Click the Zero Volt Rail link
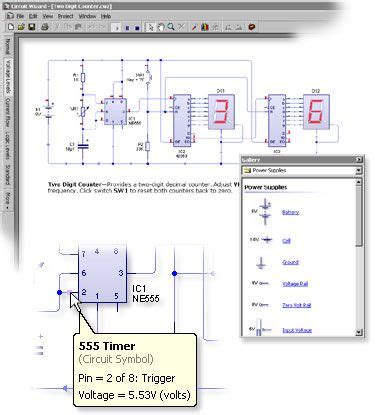Screen dimensions: 390x415 (297, 305)
